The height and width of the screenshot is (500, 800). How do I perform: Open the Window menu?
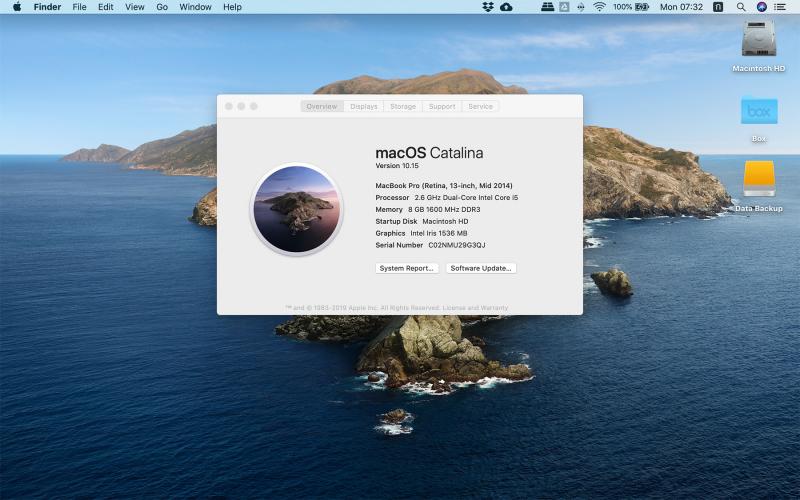[x=195, y=7]
